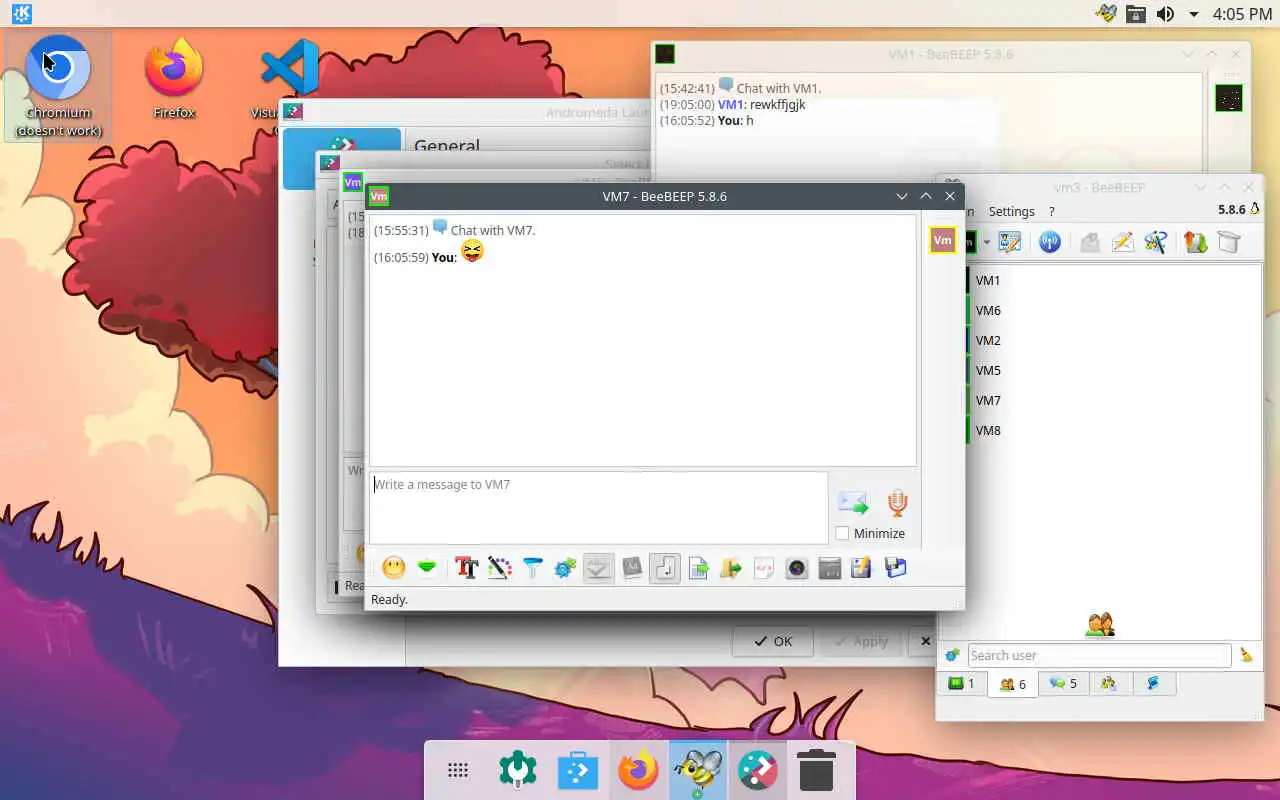Click OK in the Andromeda Launcher dialog
This screenshot has height=800, width=1280.
(x=772, y=641)
